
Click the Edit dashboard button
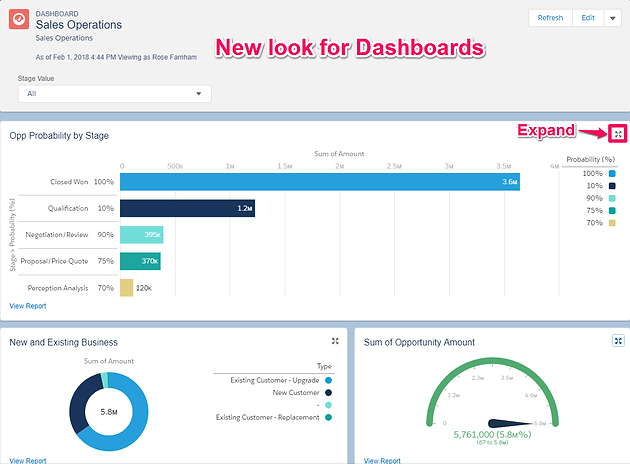tap(588, 18)
